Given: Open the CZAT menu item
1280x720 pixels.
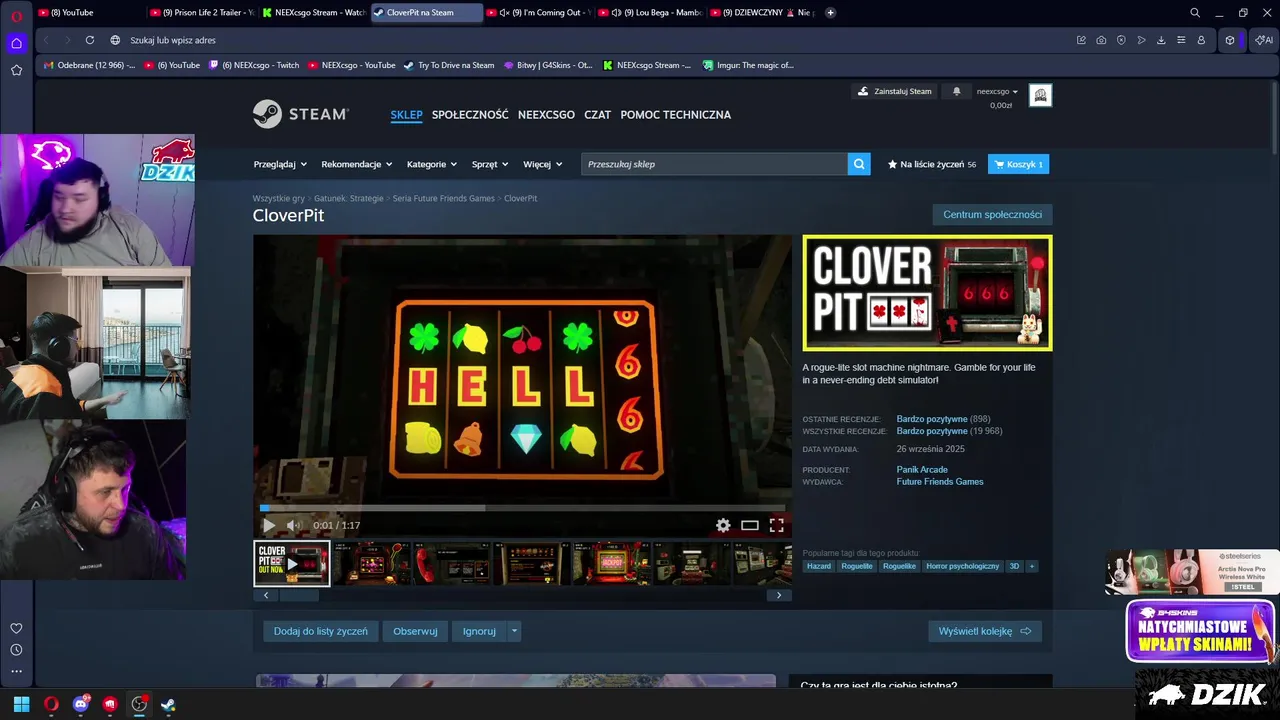Looking at the screenshot, I should coord(597,115).
